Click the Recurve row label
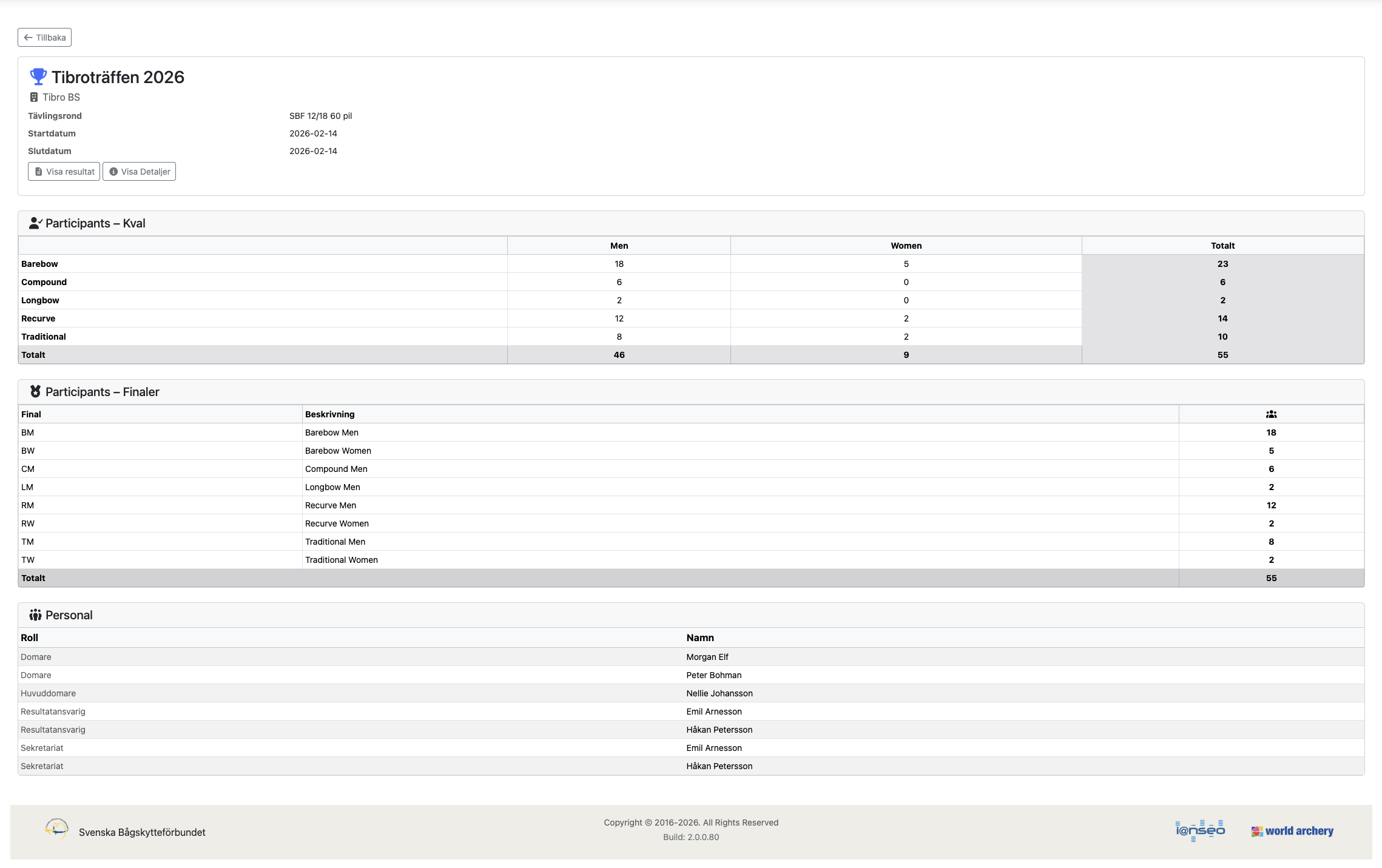The width and height of the screenshot is (1382, 868). [38, 318]
